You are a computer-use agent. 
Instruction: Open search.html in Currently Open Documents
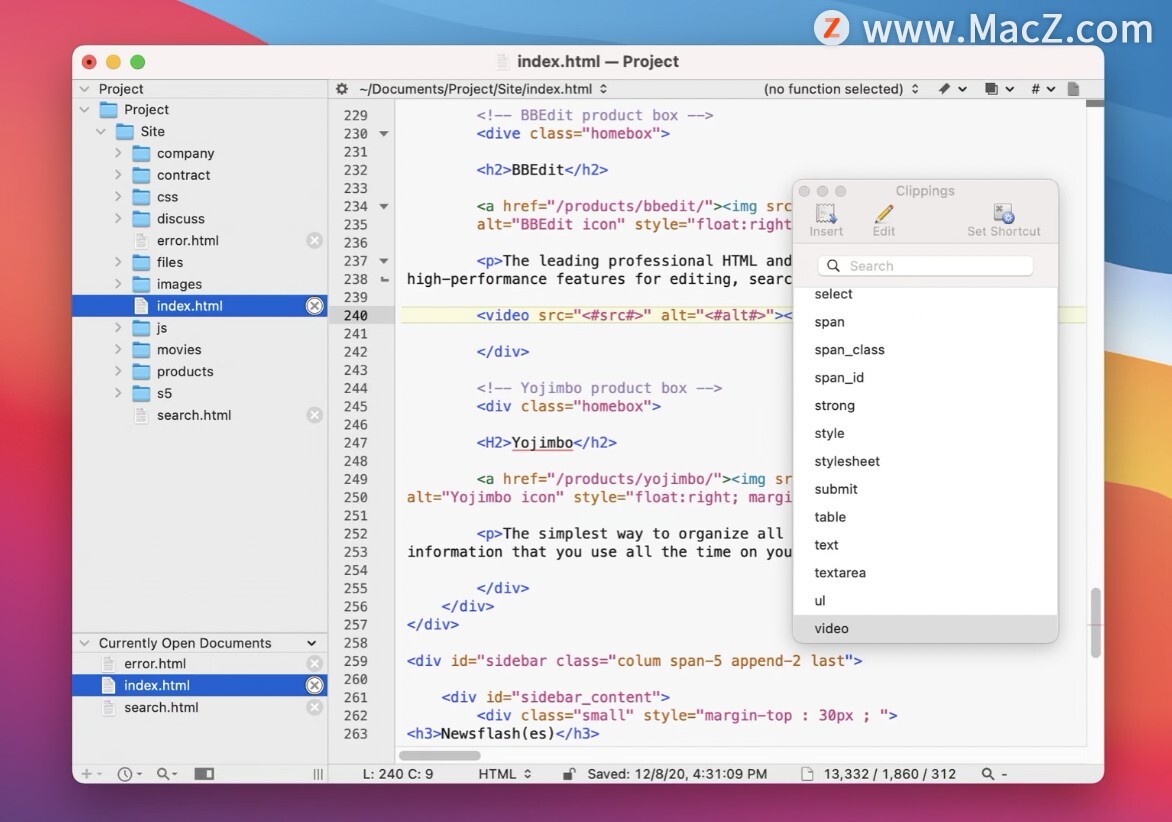point(199,707)
